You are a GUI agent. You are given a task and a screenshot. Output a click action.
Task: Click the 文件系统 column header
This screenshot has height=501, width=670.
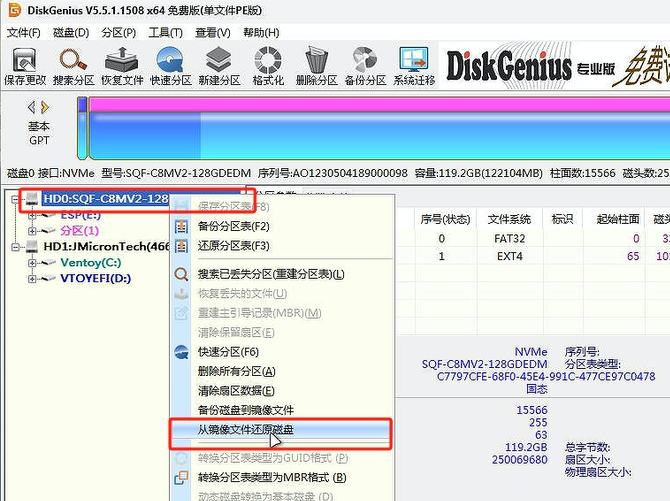click(509, 219)
